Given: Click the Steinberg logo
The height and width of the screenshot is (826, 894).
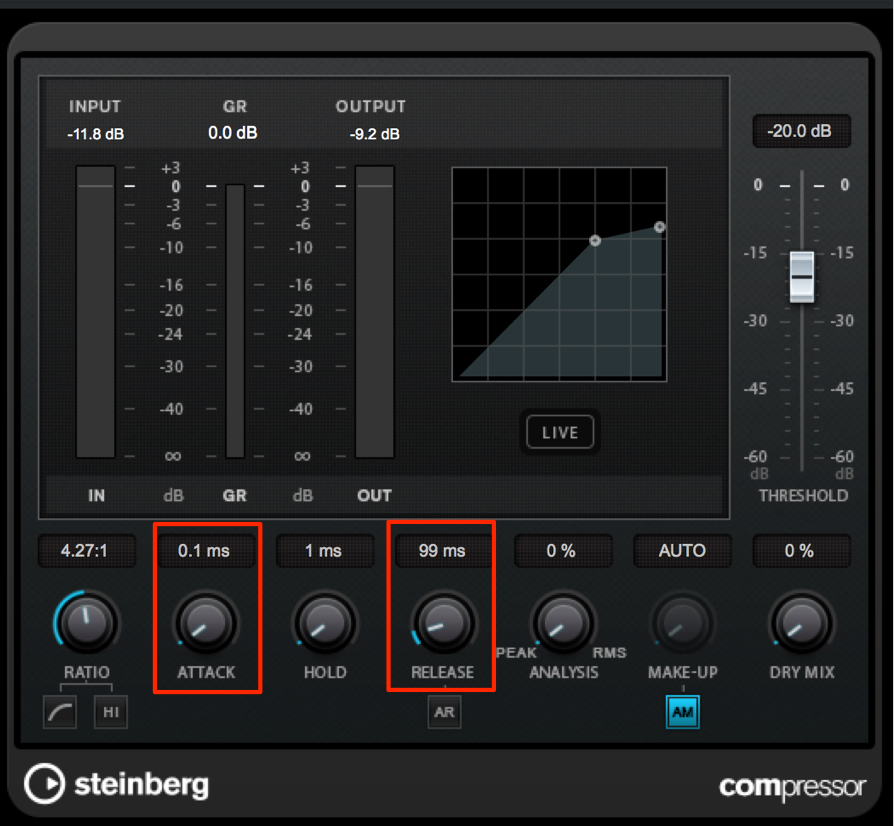Looking at the screenshot, I should click(117, 784).
